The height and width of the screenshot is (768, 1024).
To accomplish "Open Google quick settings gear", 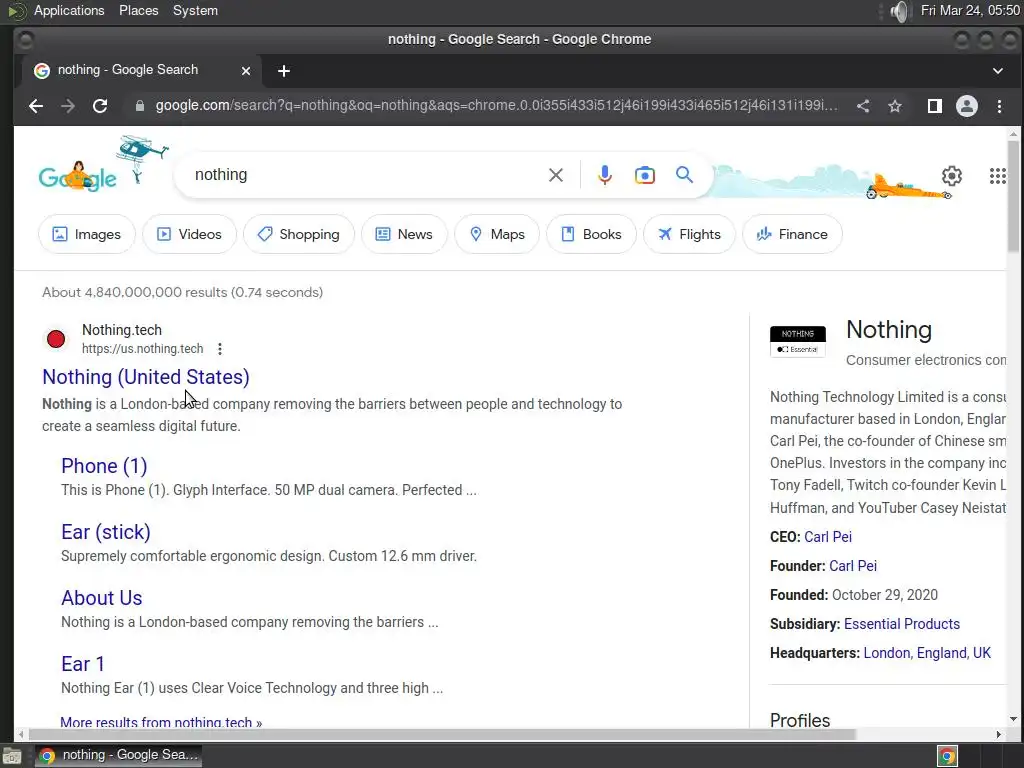I will tap(952, 176).
